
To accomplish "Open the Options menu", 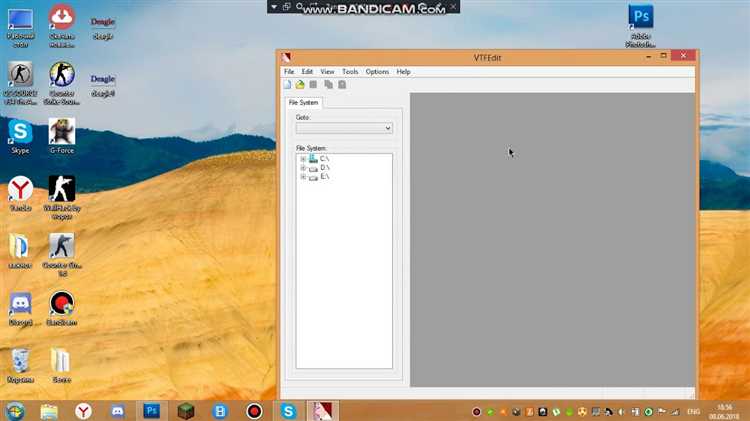I will pos(377,72).
